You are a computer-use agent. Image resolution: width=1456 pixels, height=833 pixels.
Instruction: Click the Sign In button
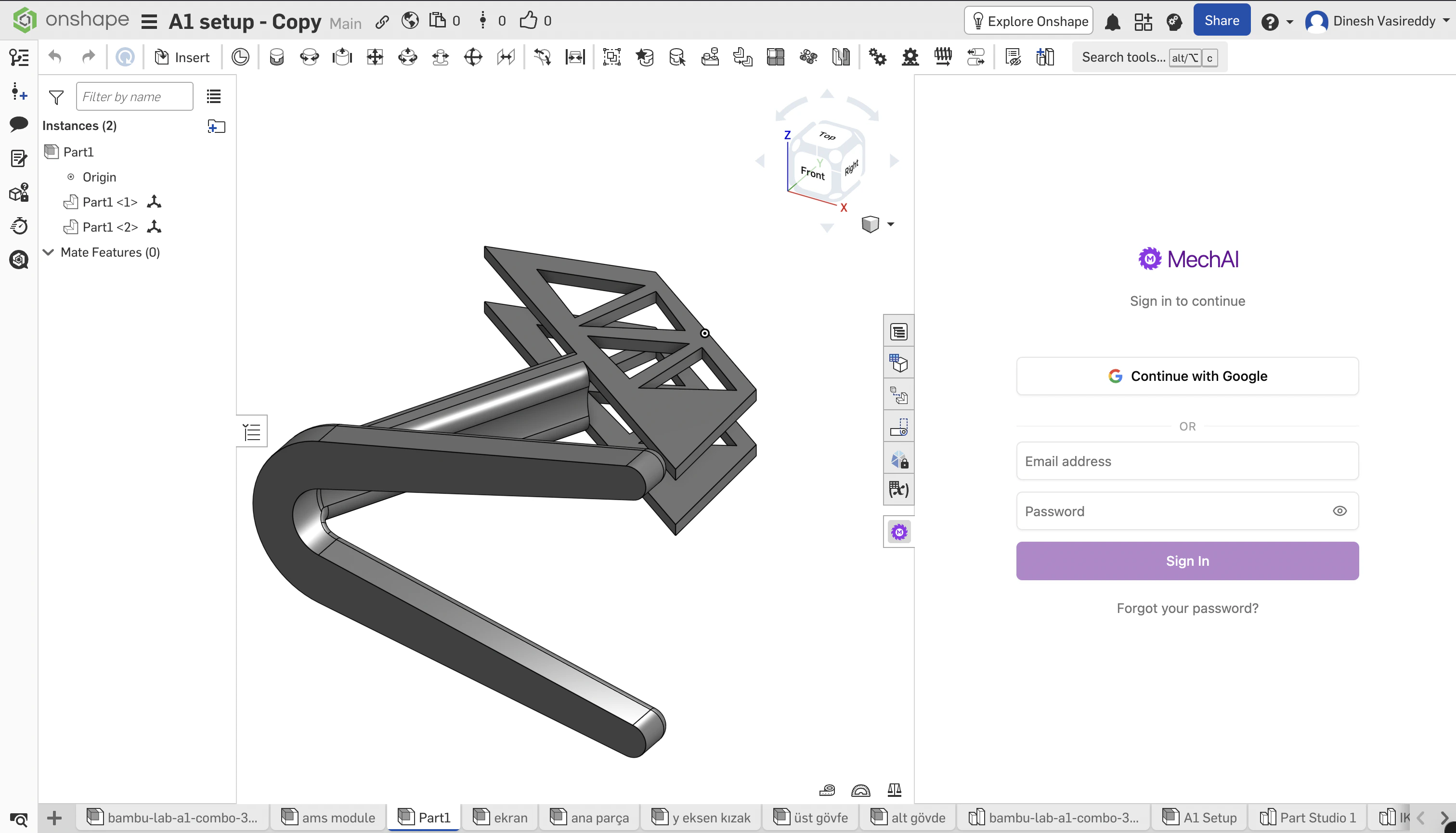tap(1186, 560)
